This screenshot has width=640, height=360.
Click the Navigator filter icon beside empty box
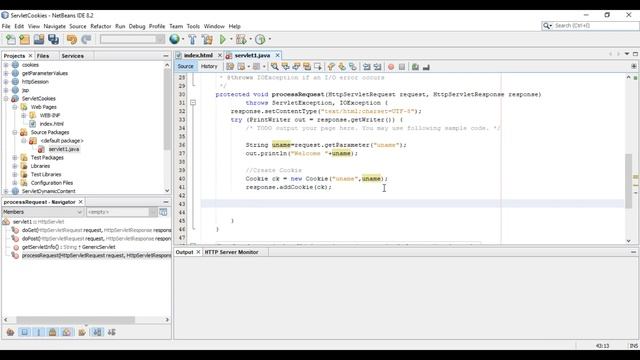163,212
